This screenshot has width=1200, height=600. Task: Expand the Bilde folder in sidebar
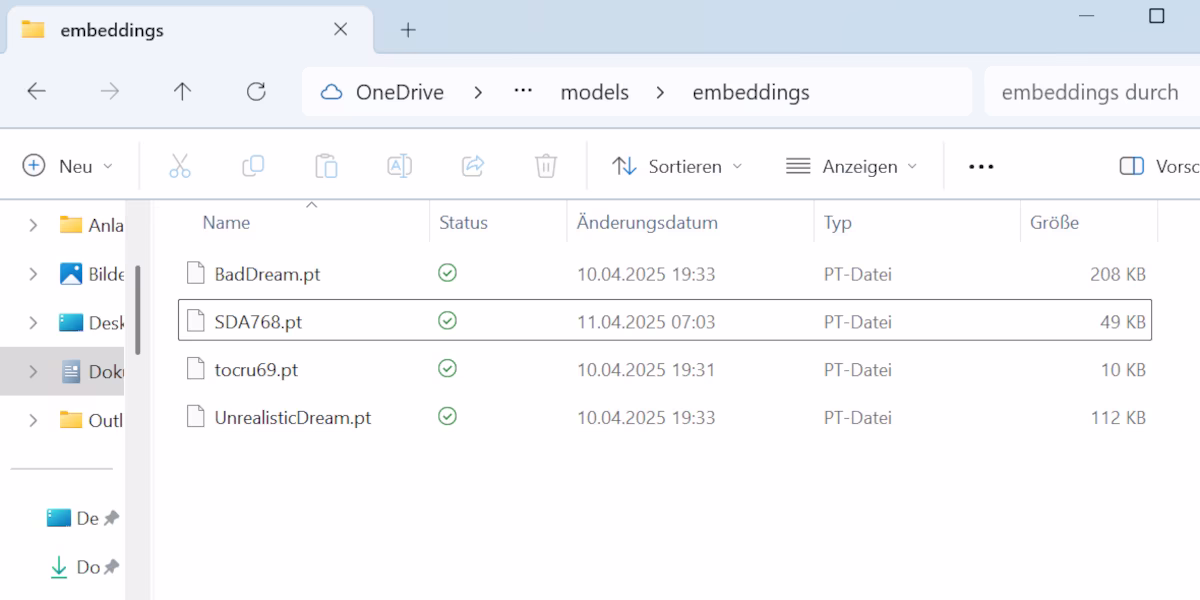point(33,274)
